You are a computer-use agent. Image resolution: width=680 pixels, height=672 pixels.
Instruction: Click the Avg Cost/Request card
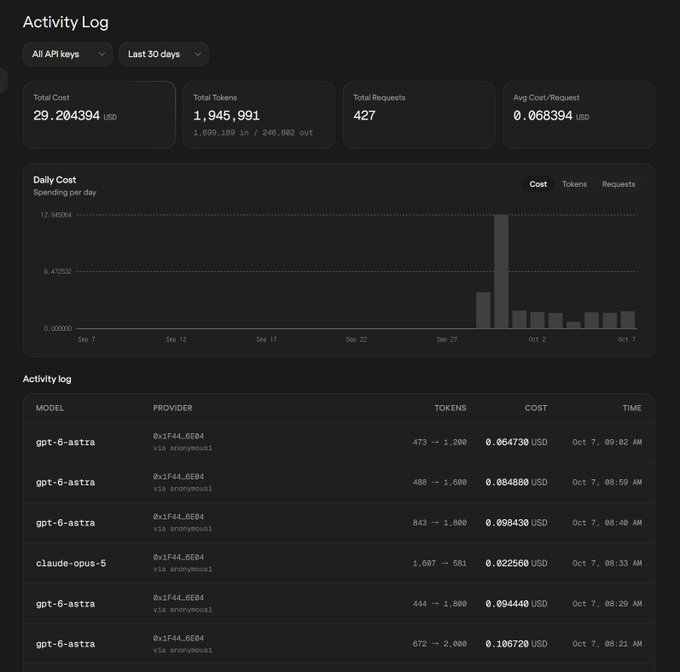pos(579,115)
